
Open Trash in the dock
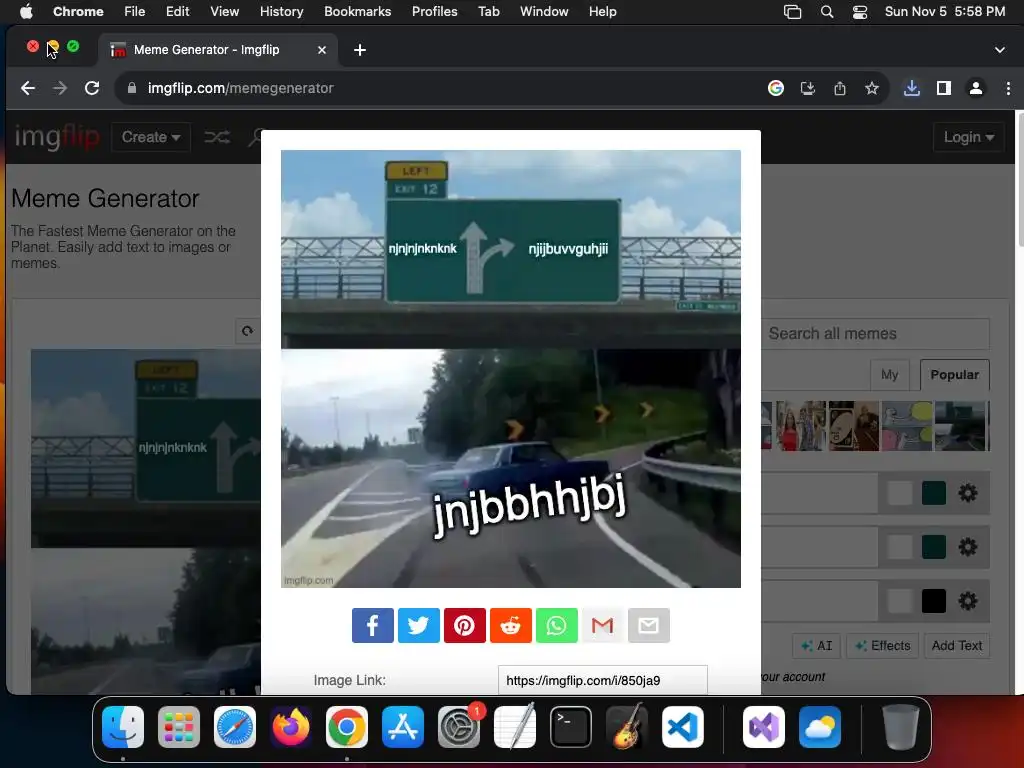(901, 727)
